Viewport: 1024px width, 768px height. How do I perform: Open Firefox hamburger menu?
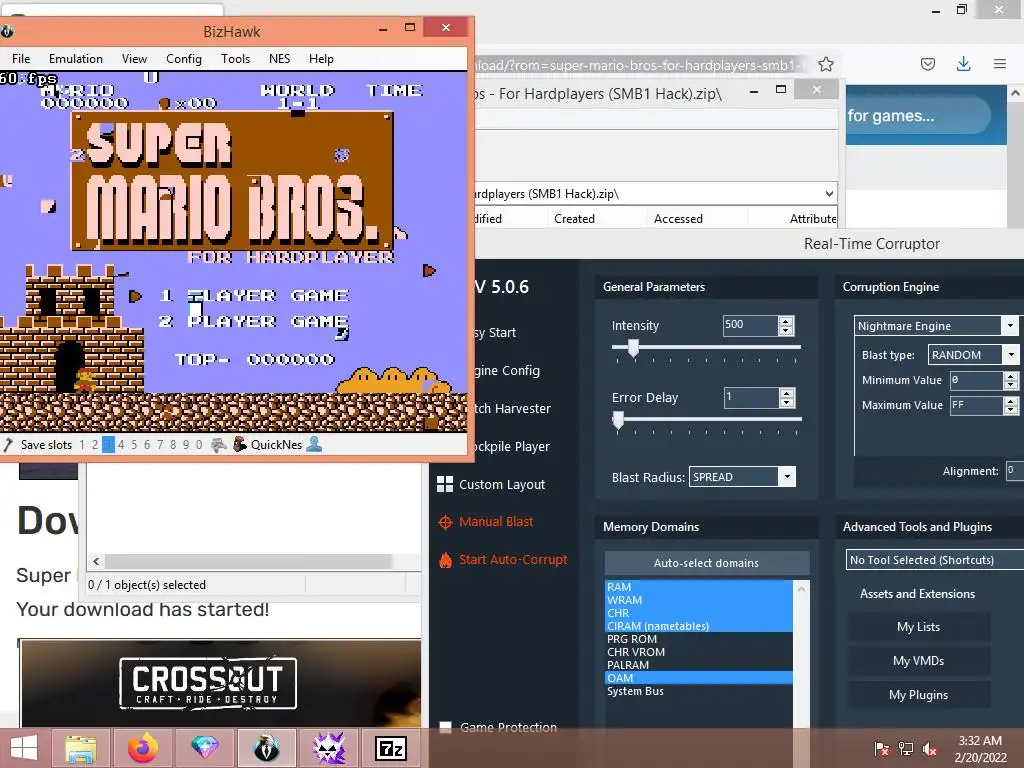tap(1000, 64)
